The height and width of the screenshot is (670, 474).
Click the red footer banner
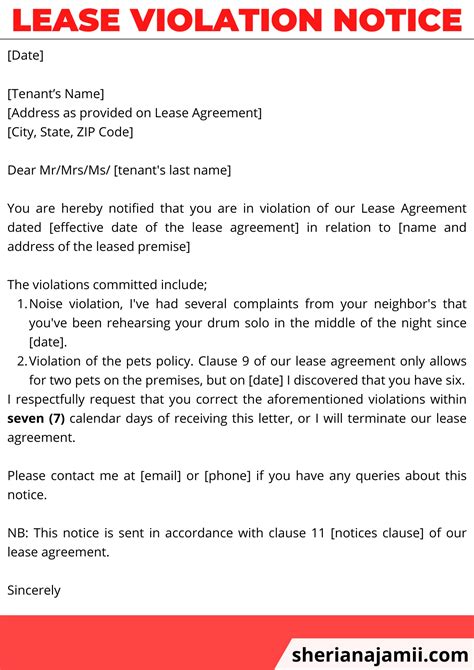[237, 643]
